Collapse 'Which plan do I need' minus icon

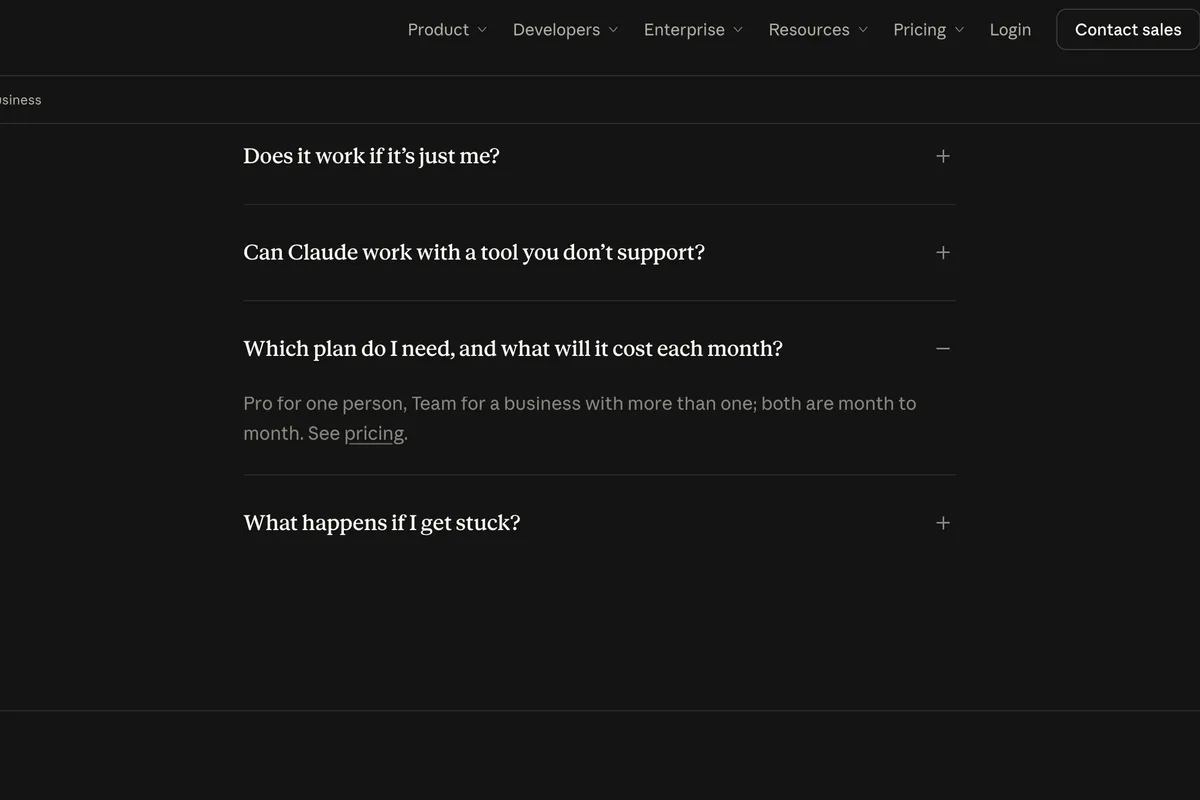pyautogui.click(x=943, y=348)
